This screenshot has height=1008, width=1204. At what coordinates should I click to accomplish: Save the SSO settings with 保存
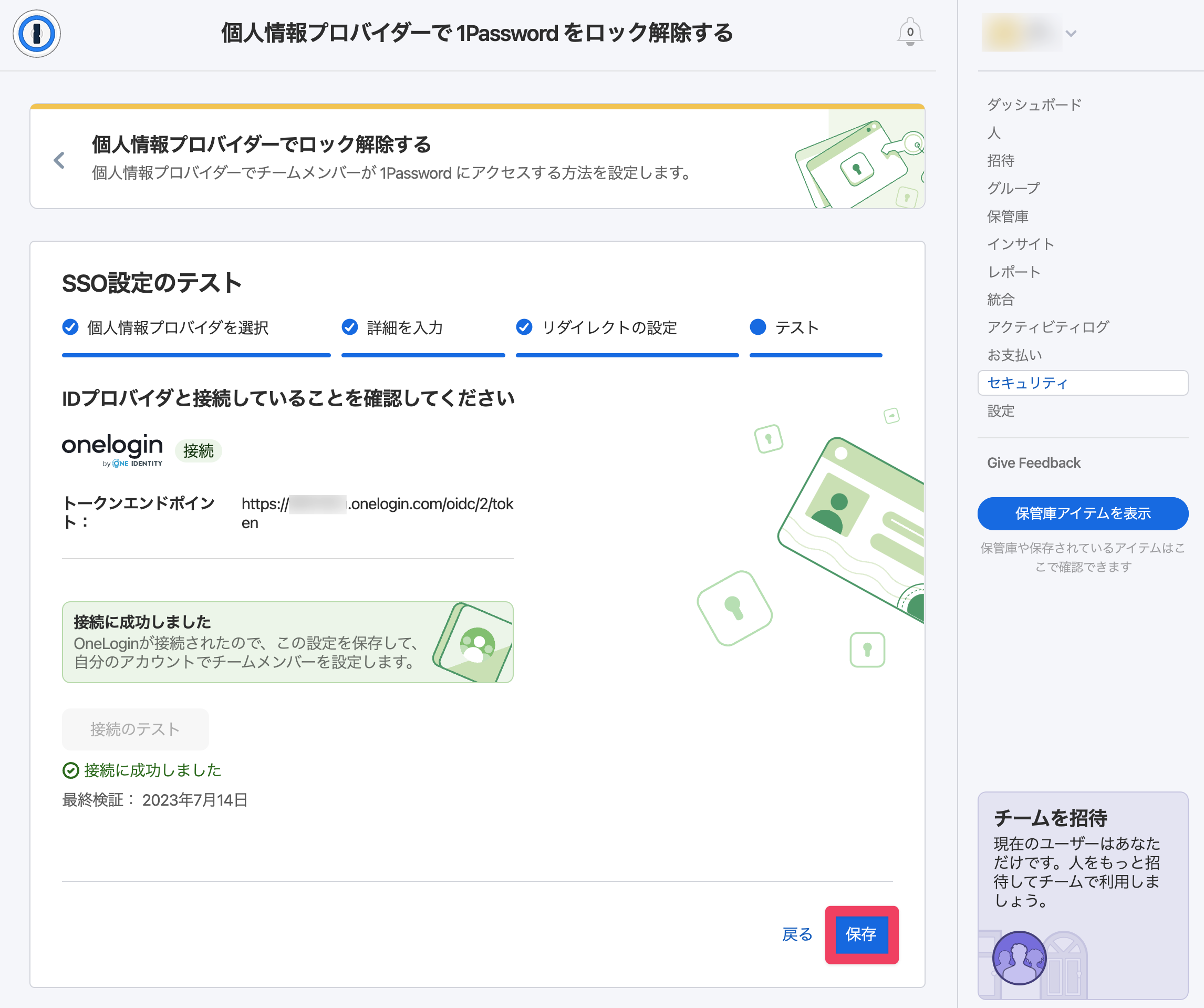coord(861,934)
